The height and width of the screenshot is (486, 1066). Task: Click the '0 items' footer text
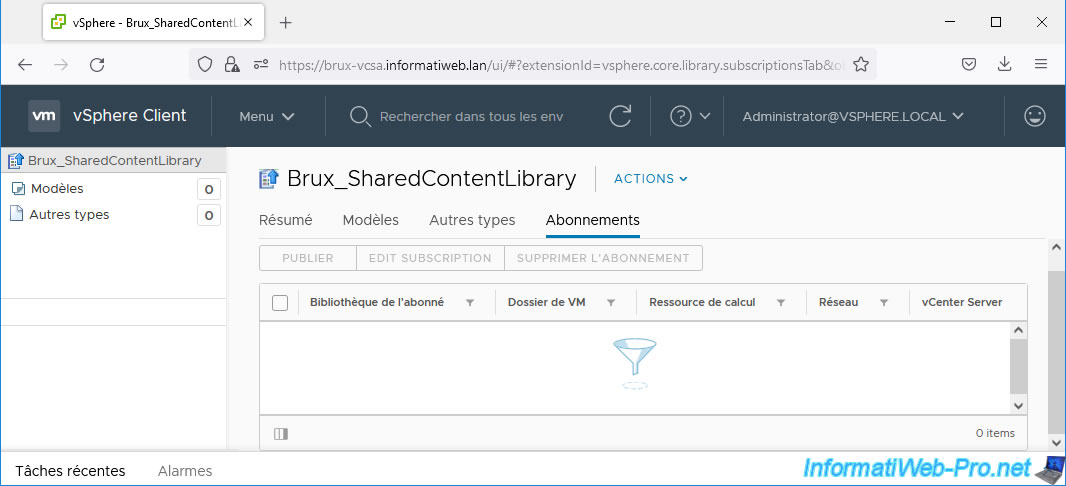coord(995,433)
